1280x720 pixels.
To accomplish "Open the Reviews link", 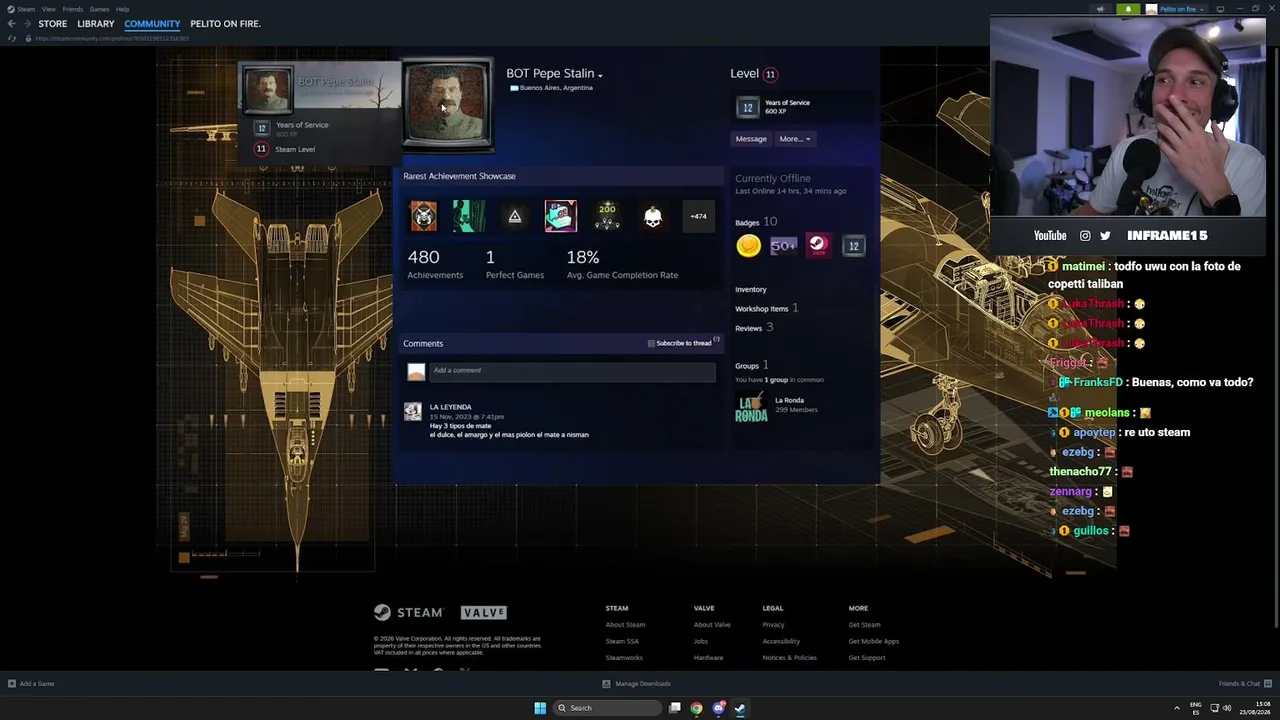I will (749, 328).
